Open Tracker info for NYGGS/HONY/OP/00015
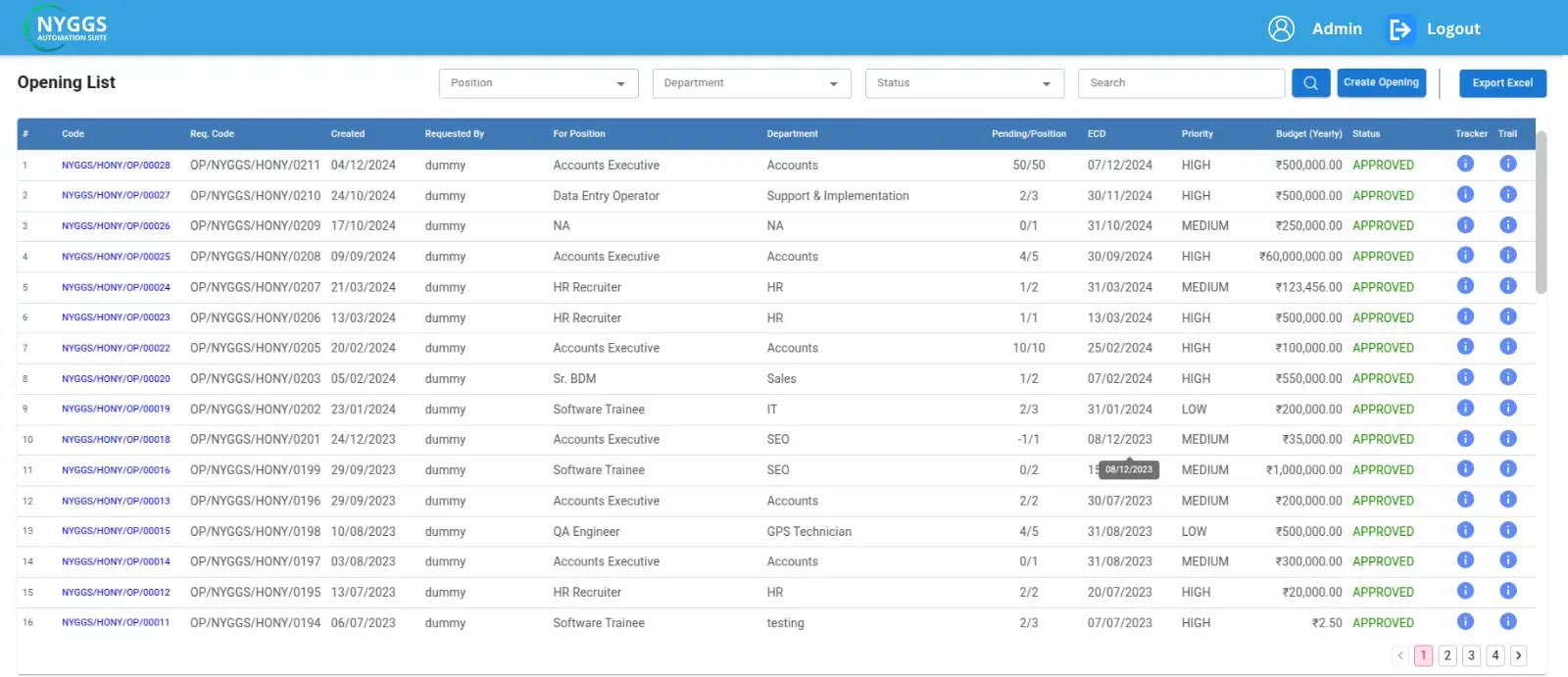Image resolution: width=1568 pixels, height=677 pixels. (1465, 530)
